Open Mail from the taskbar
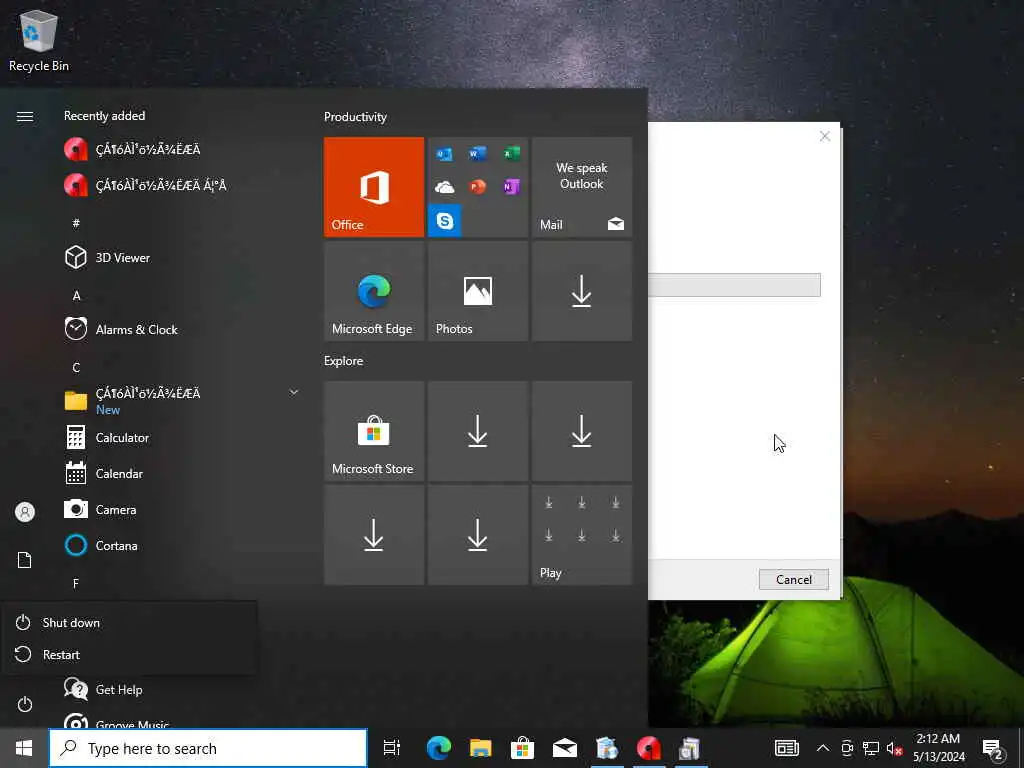 (564, 748)
